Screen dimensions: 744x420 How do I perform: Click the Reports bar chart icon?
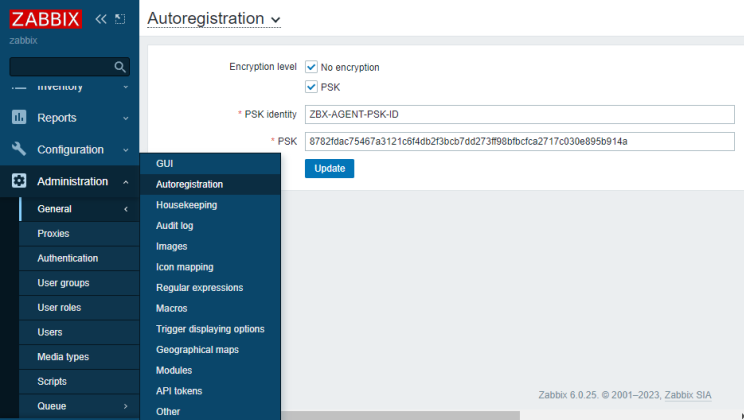19,118
